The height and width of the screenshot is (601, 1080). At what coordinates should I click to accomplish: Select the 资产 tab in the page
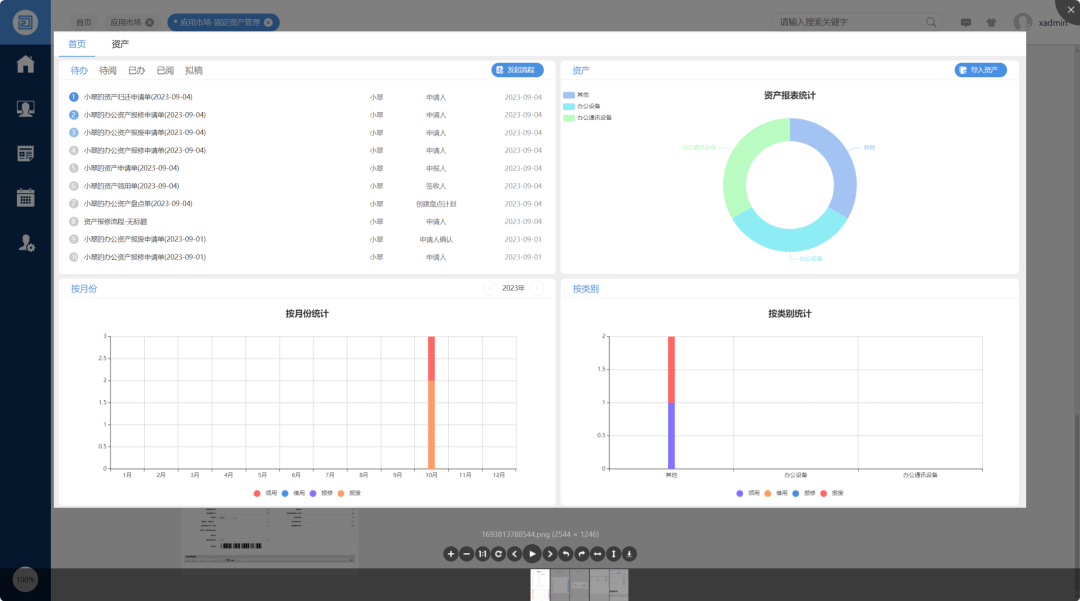tap(120, 44)
